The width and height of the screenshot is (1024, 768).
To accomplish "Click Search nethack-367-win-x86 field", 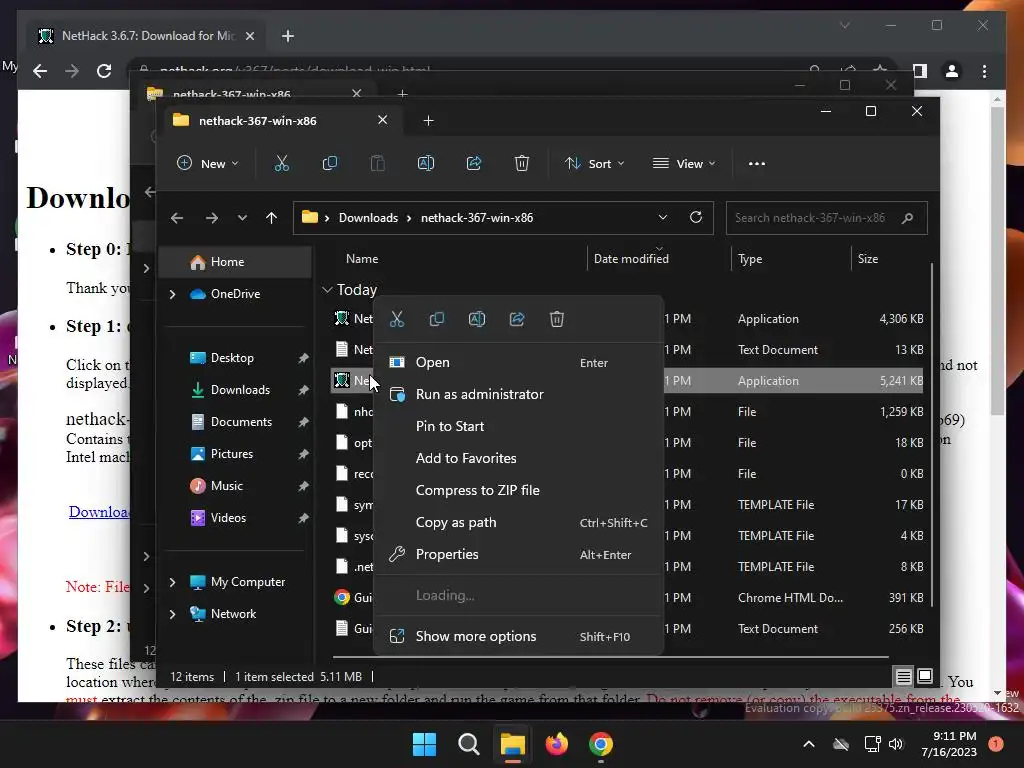I will coord(826,218).
